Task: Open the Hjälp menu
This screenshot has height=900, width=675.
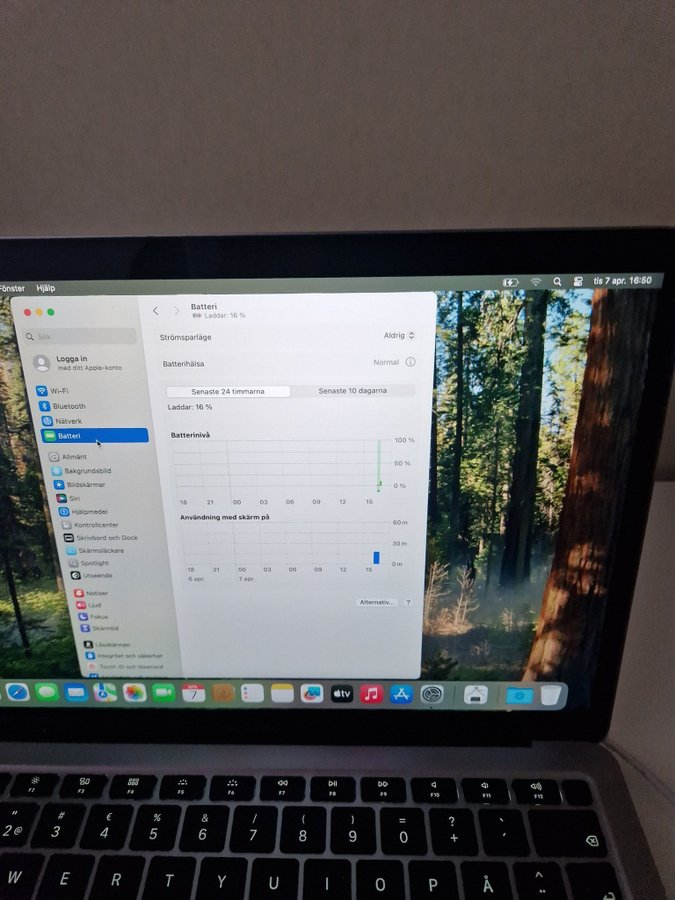Action: pos(45,288)
